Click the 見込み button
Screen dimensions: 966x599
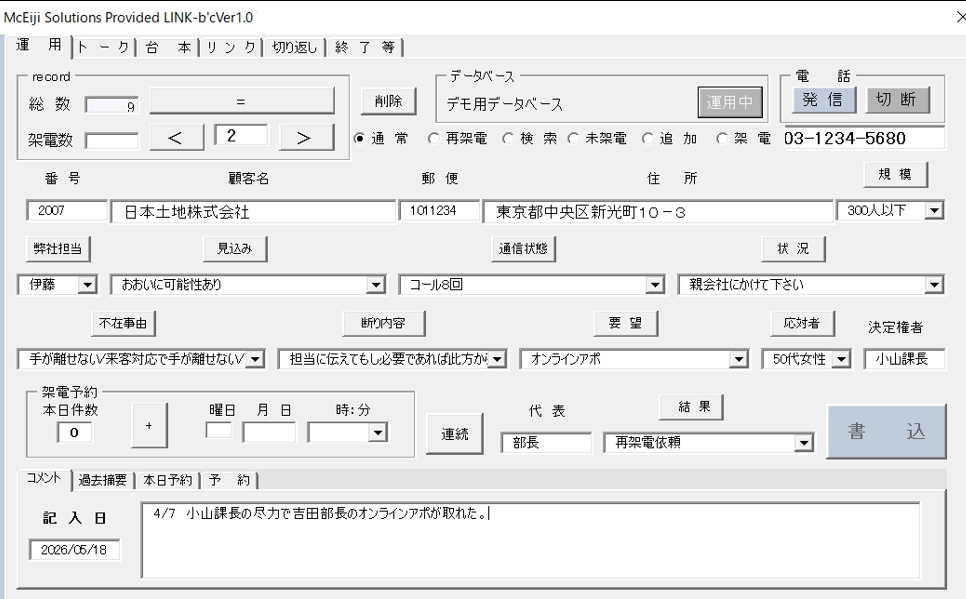point(235,248)
